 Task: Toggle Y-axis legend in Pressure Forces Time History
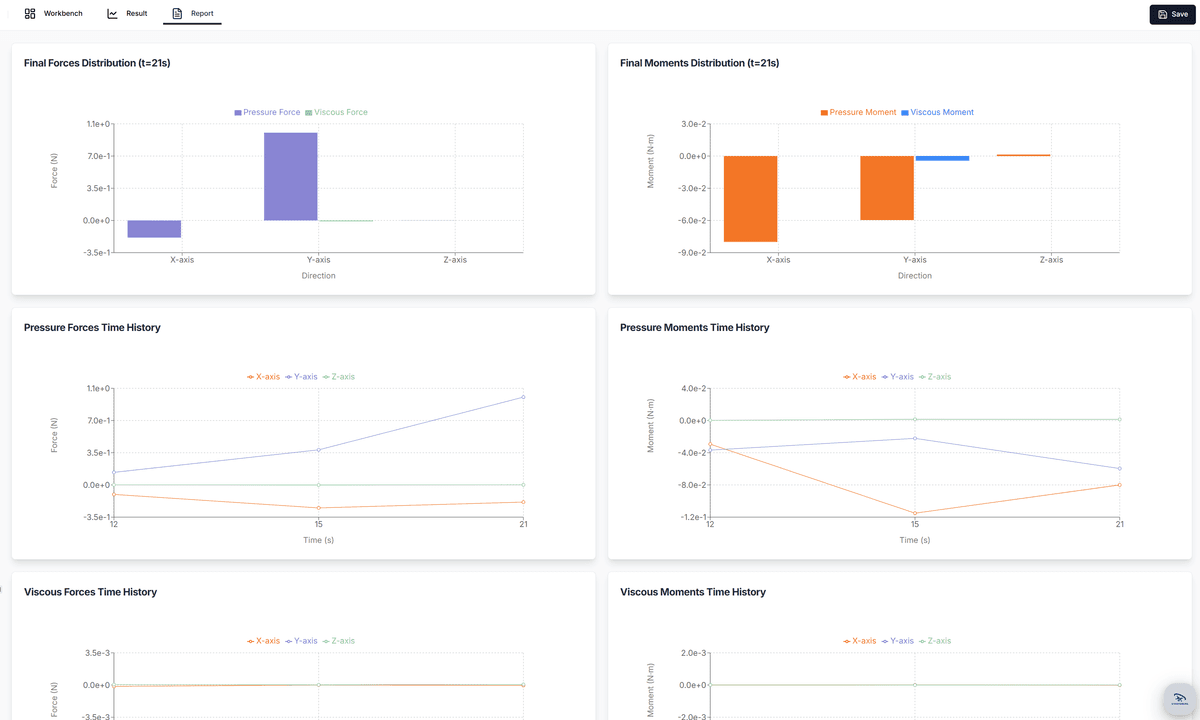[301, 377]
